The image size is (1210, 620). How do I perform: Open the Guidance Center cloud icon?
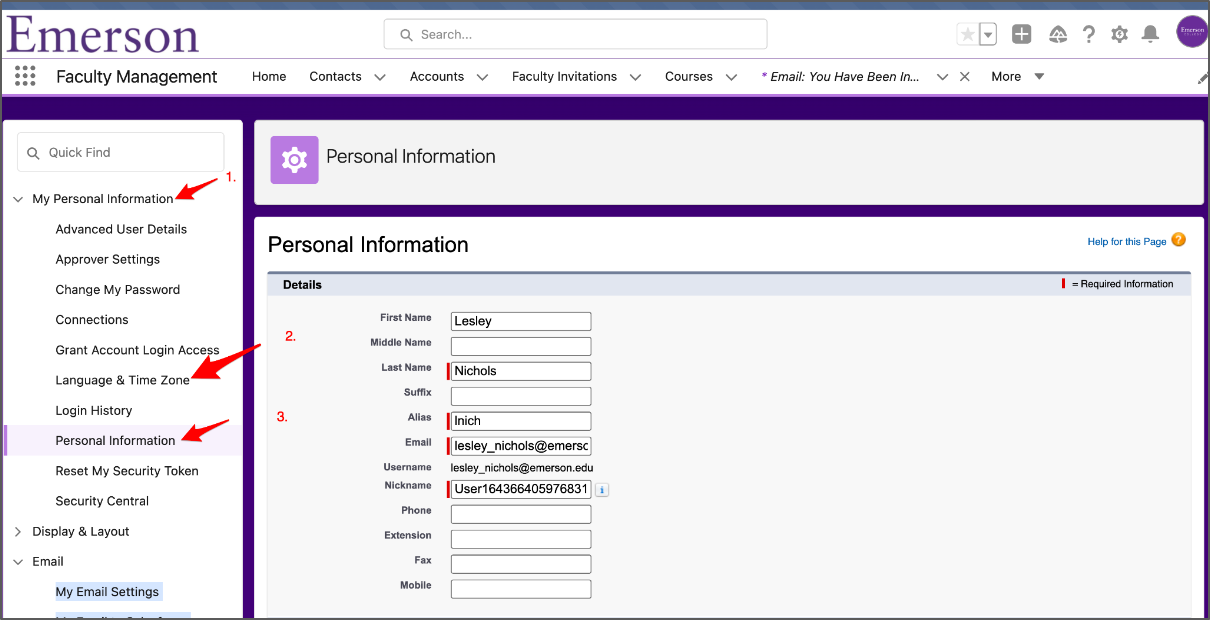(1058, 35)
